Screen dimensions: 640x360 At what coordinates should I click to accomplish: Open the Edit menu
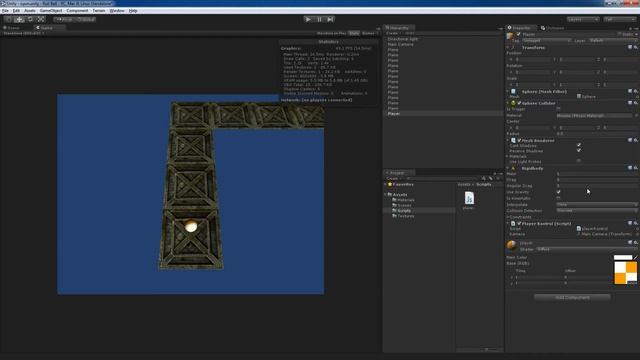coord(16,11)
